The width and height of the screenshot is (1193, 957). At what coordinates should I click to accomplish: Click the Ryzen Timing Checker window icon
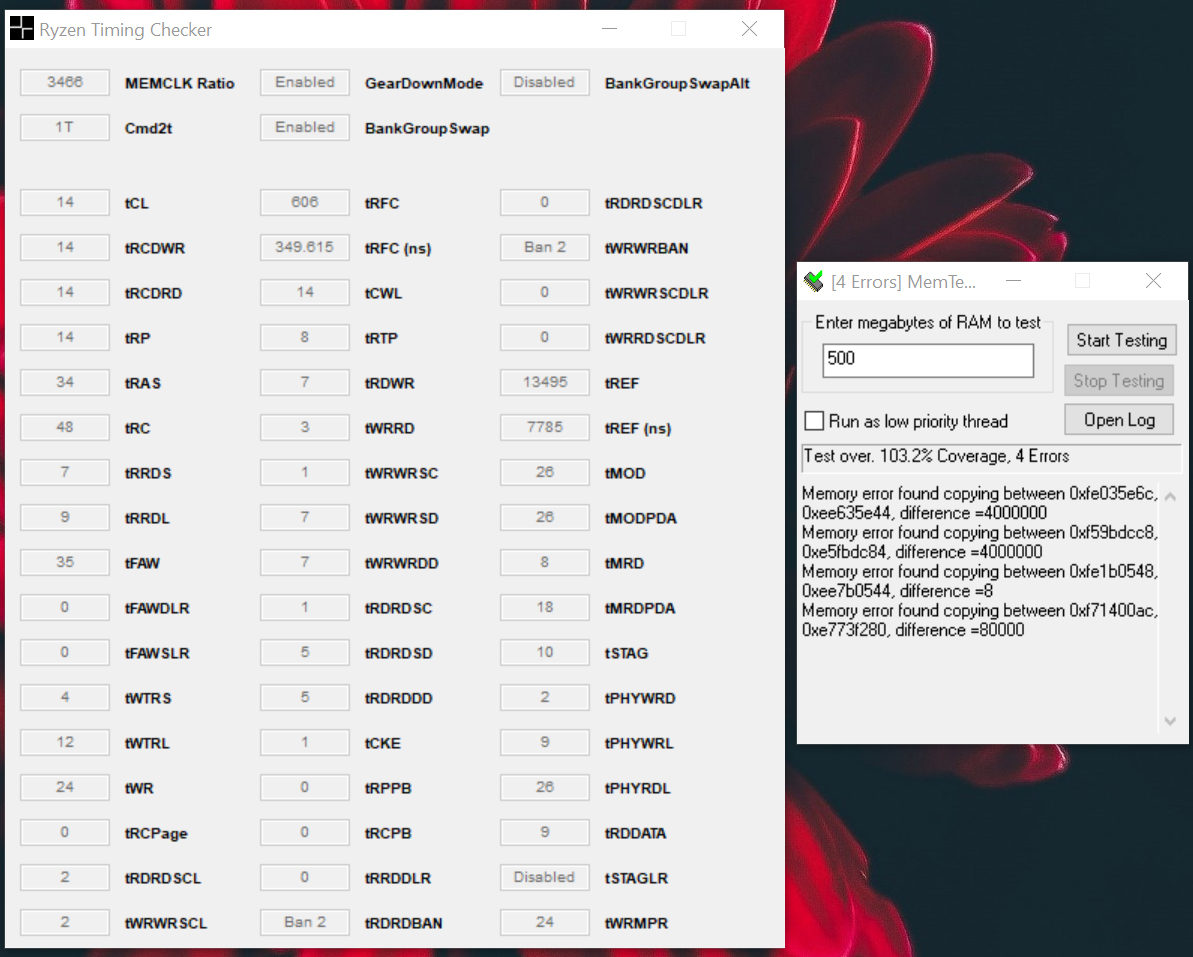[x=21, y=29]
